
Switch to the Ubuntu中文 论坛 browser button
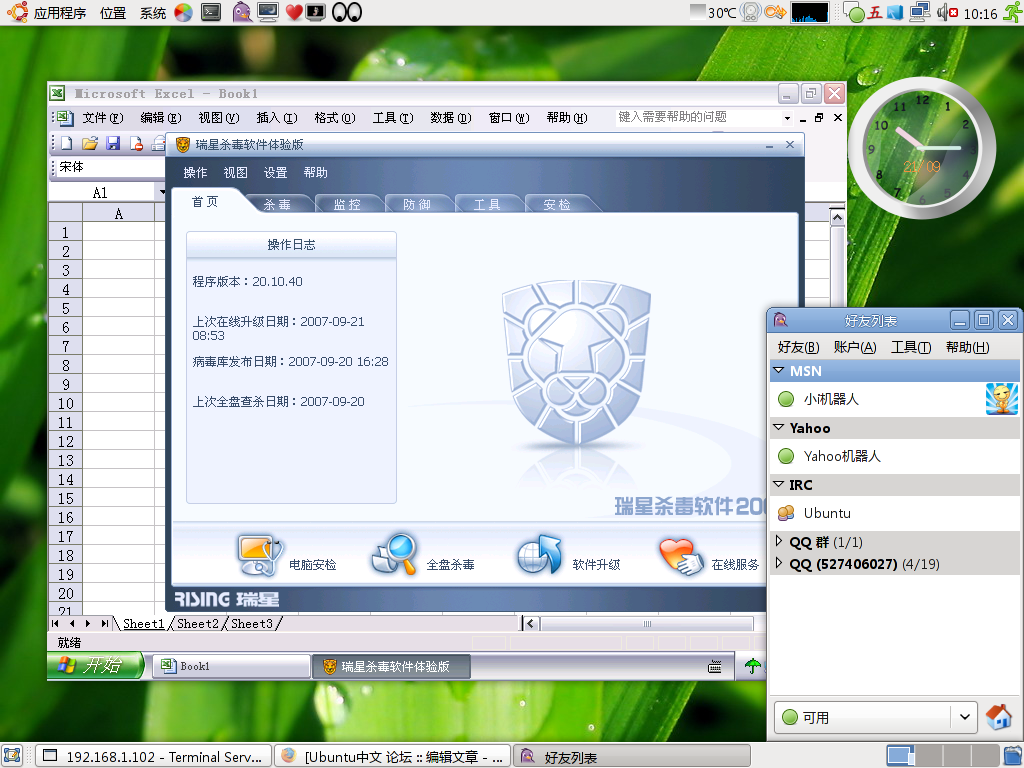pyautogui.click(x=392, y=756)
